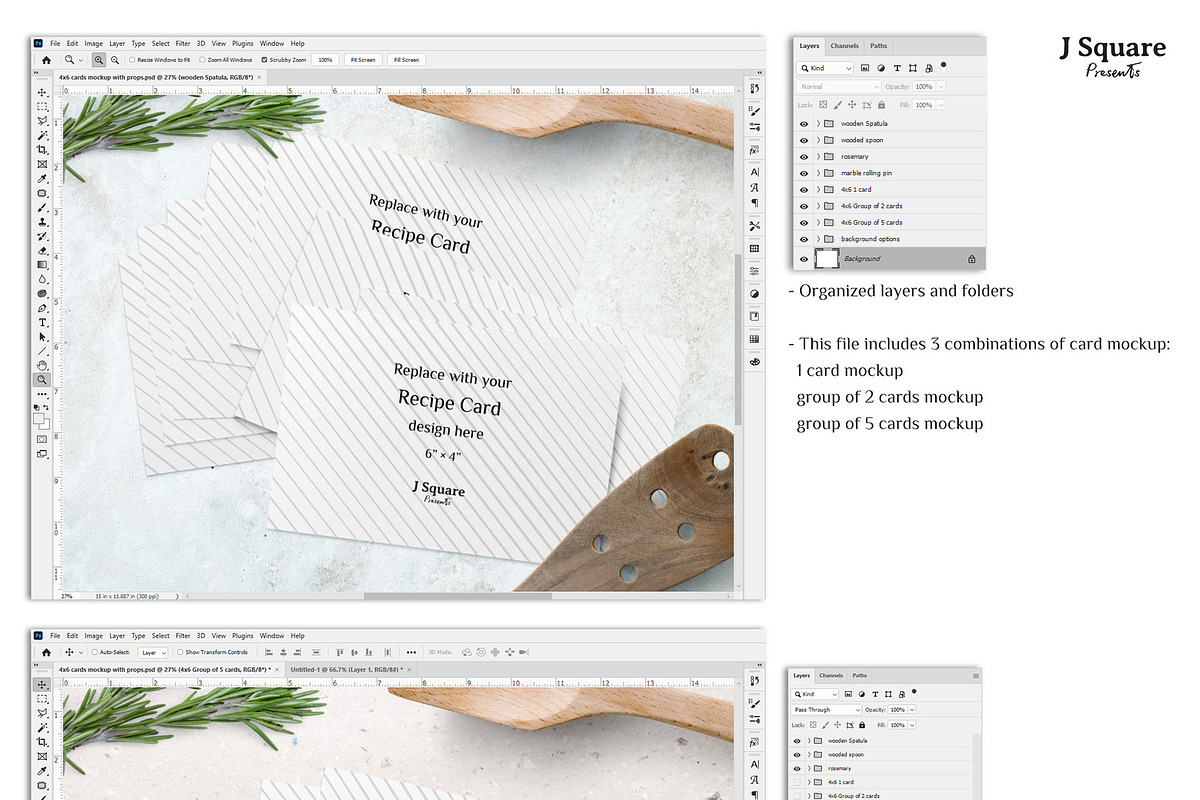Click the three-dots more align options button

coord(411,652)
